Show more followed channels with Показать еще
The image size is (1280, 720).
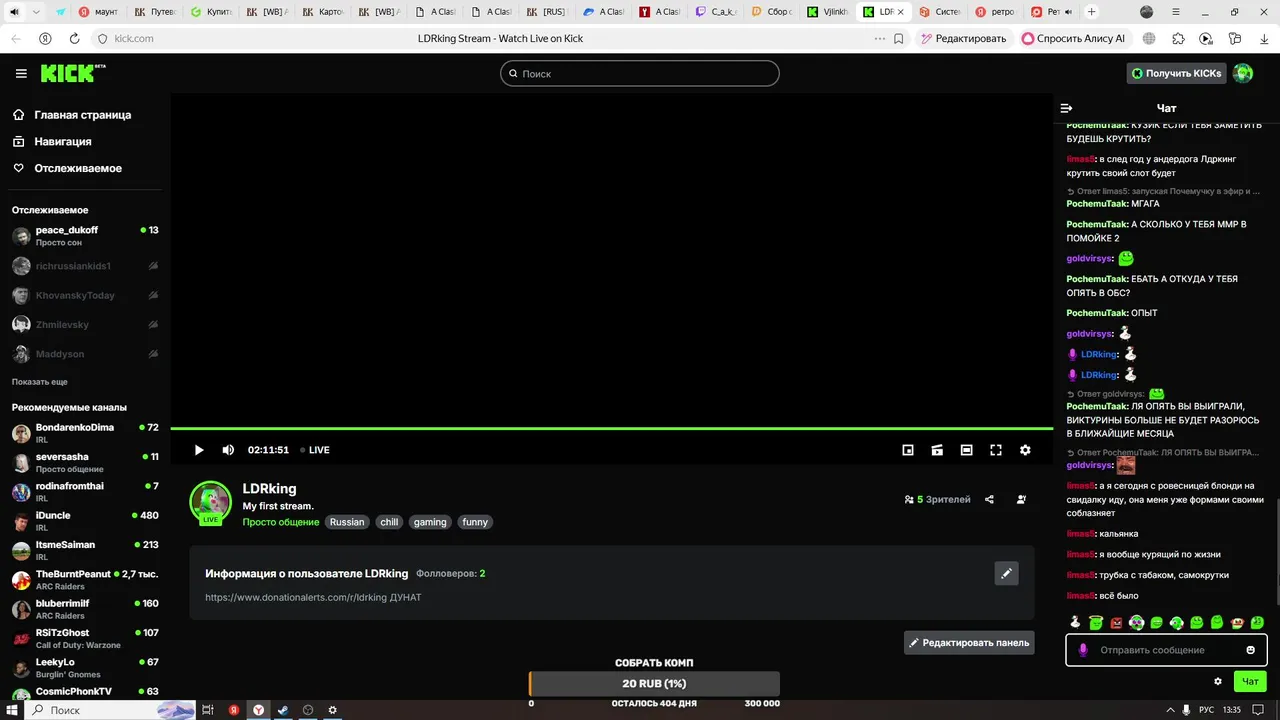click(x=40, y=382)
